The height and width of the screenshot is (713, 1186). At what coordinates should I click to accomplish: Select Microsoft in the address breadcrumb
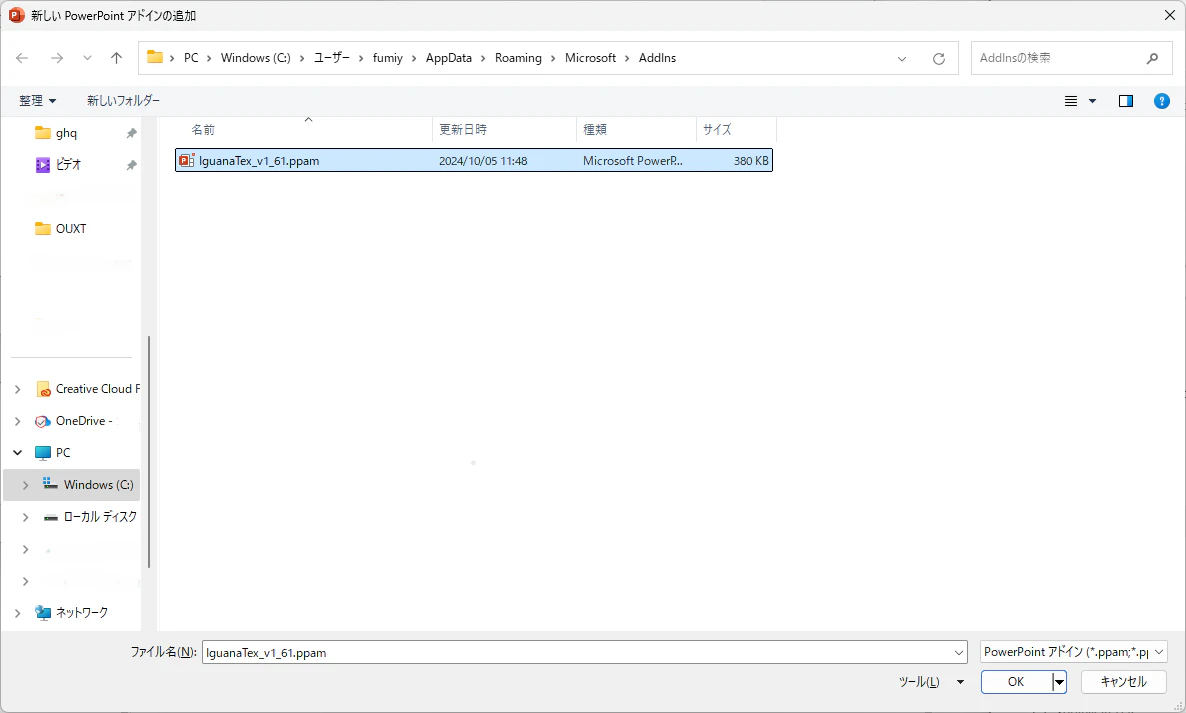[591, 58]
